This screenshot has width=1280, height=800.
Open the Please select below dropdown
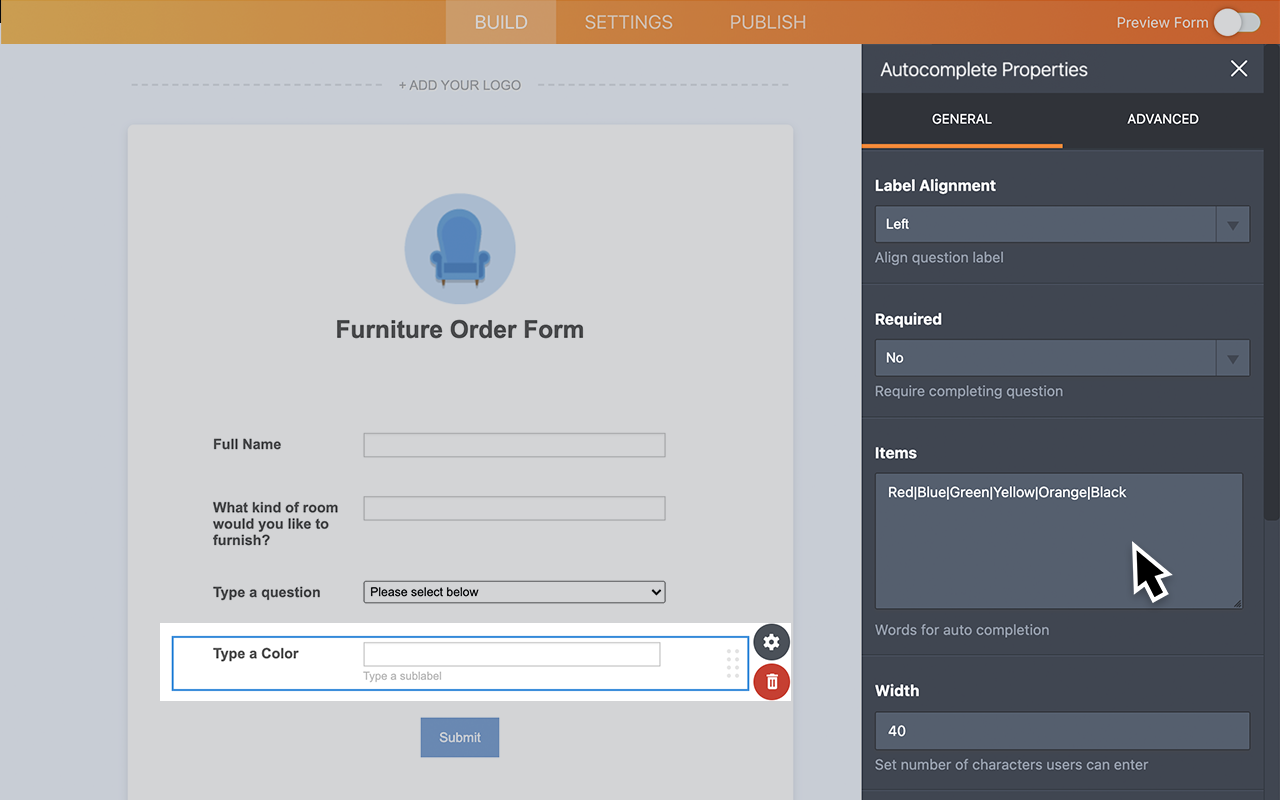coord(514,592)
